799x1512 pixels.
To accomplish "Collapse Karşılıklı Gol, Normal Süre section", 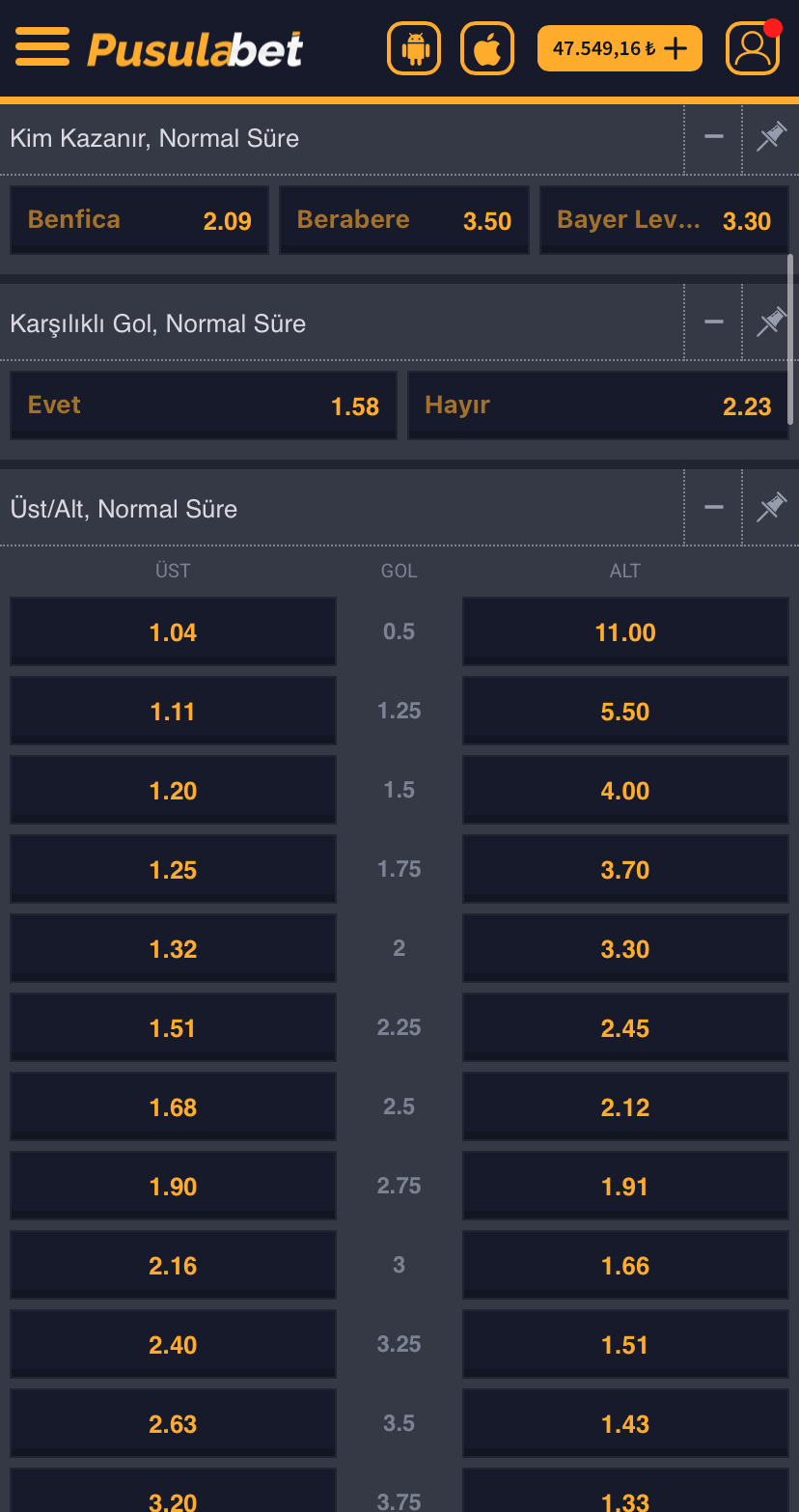I will [714, 322].
